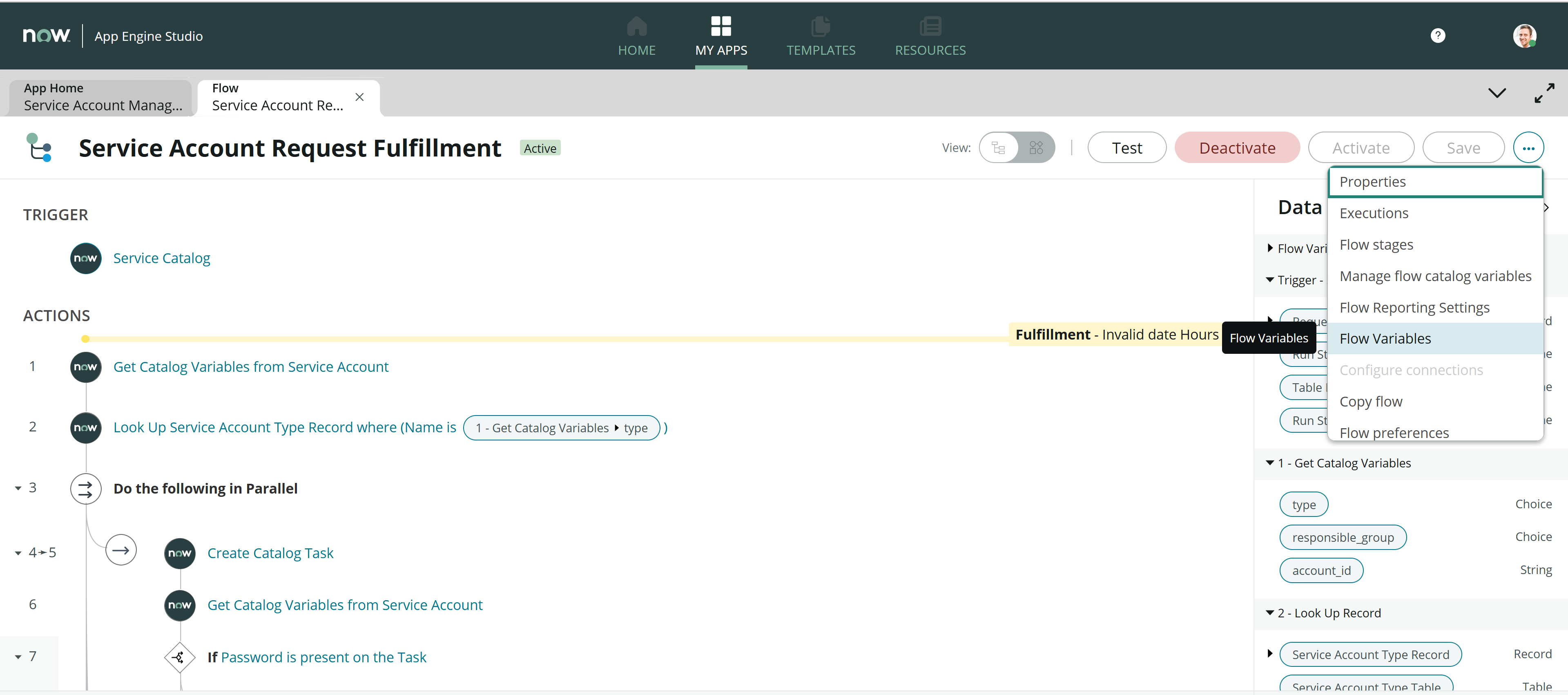The width and height of the screenshot is (1568, 695).
Task: Click the parallel branch icon on step 3
Action: tap(86, 488)
